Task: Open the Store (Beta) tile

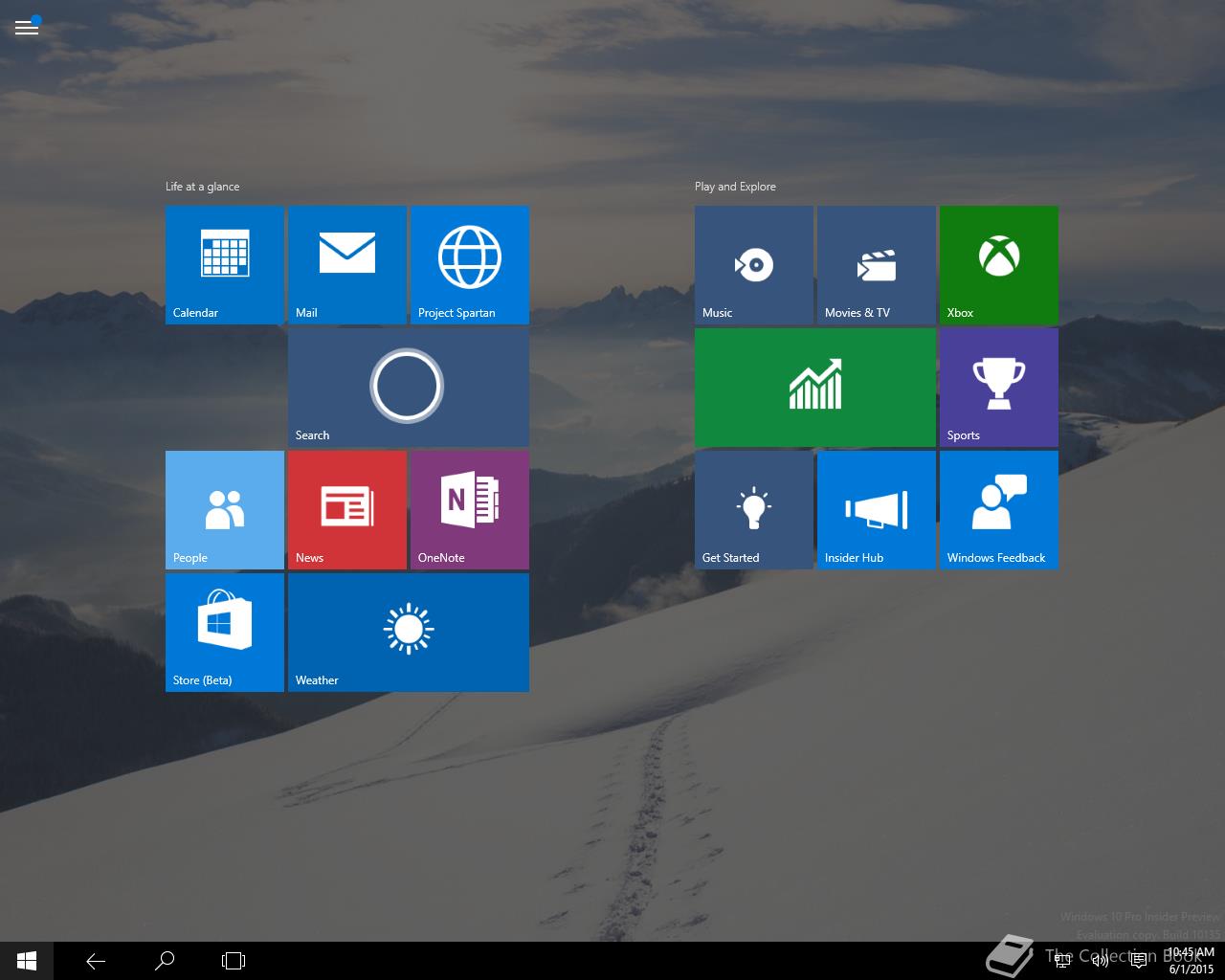Action: click(x=225, y=633)
